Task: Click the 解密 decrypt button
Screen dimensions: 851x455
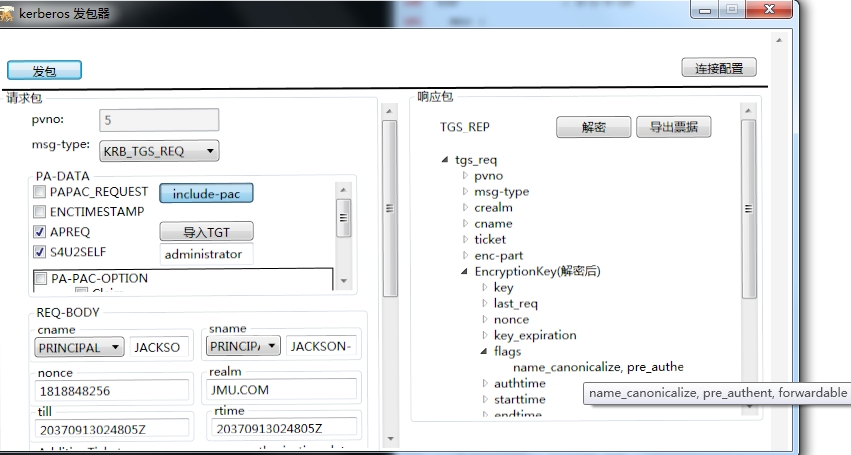Action: tap(593, 127)
